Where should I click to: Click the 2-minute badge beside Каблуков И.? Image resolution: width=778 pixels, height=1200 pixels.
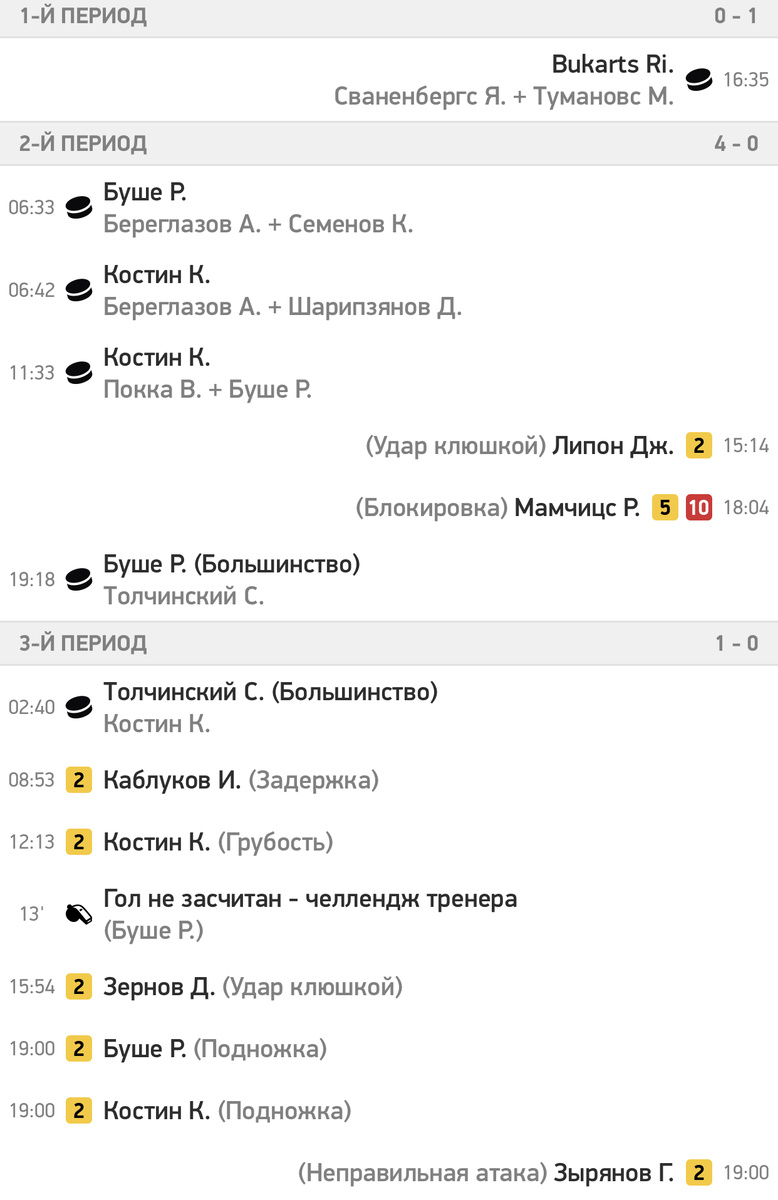[79, 780]
